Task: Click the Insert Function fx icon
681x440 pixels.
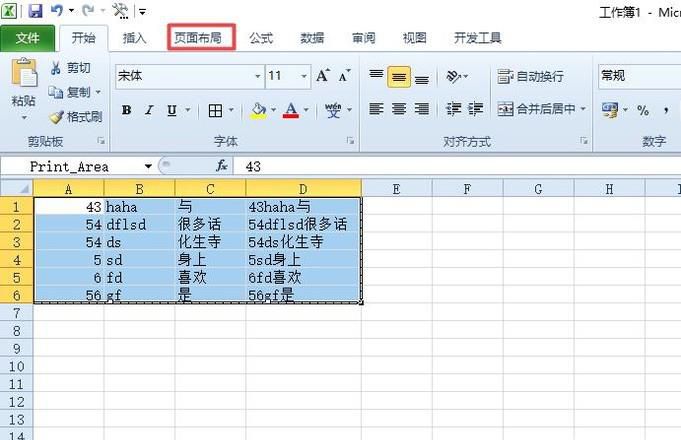Action: (221, 165)
